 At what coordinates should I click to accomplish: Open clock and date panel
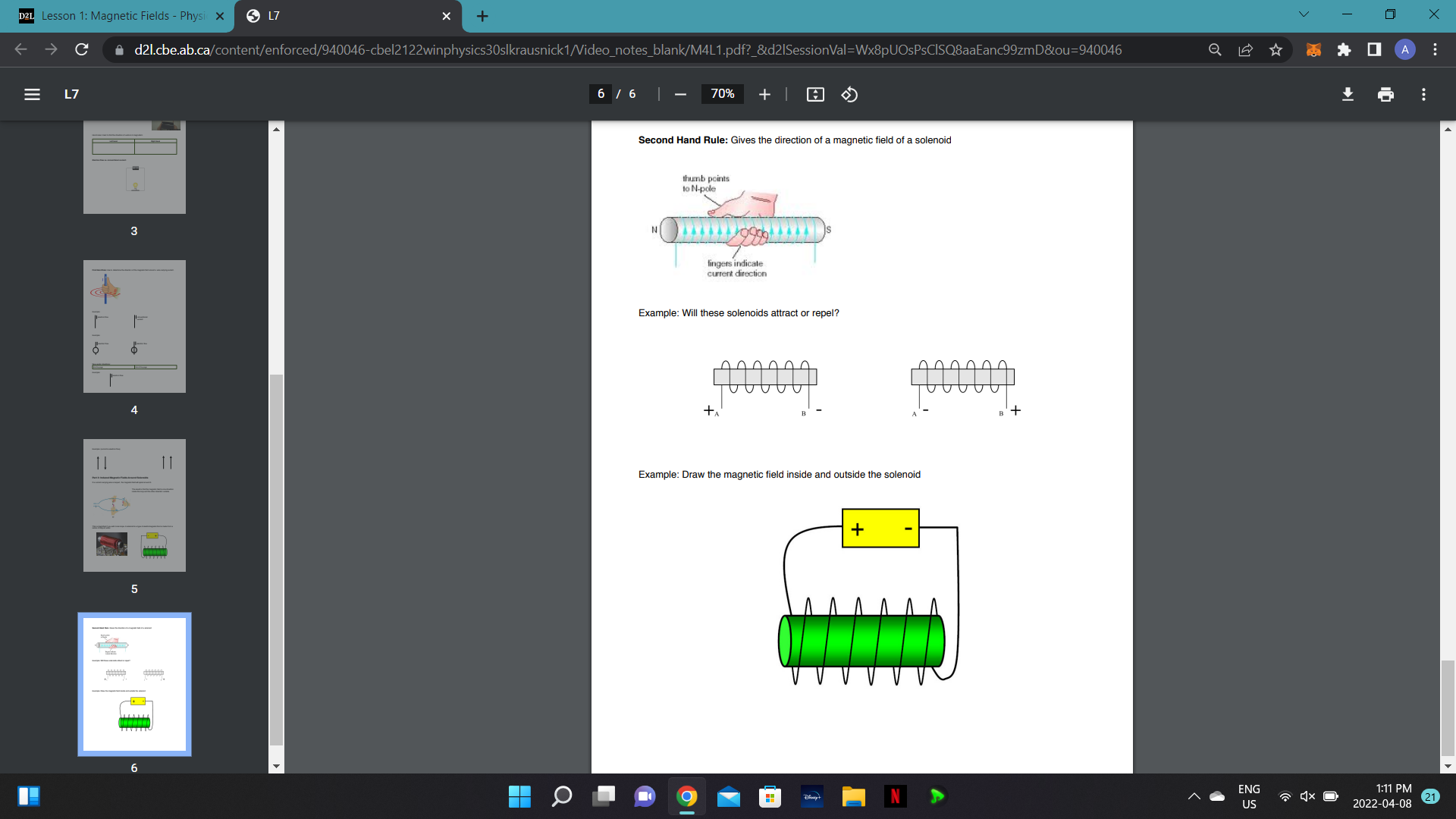[x=1382, y=796]
